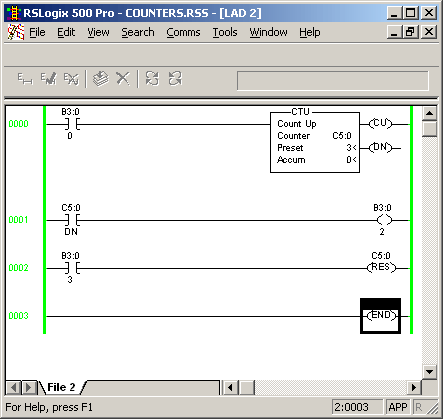
Task: Open the View menu
Action: 98,32
